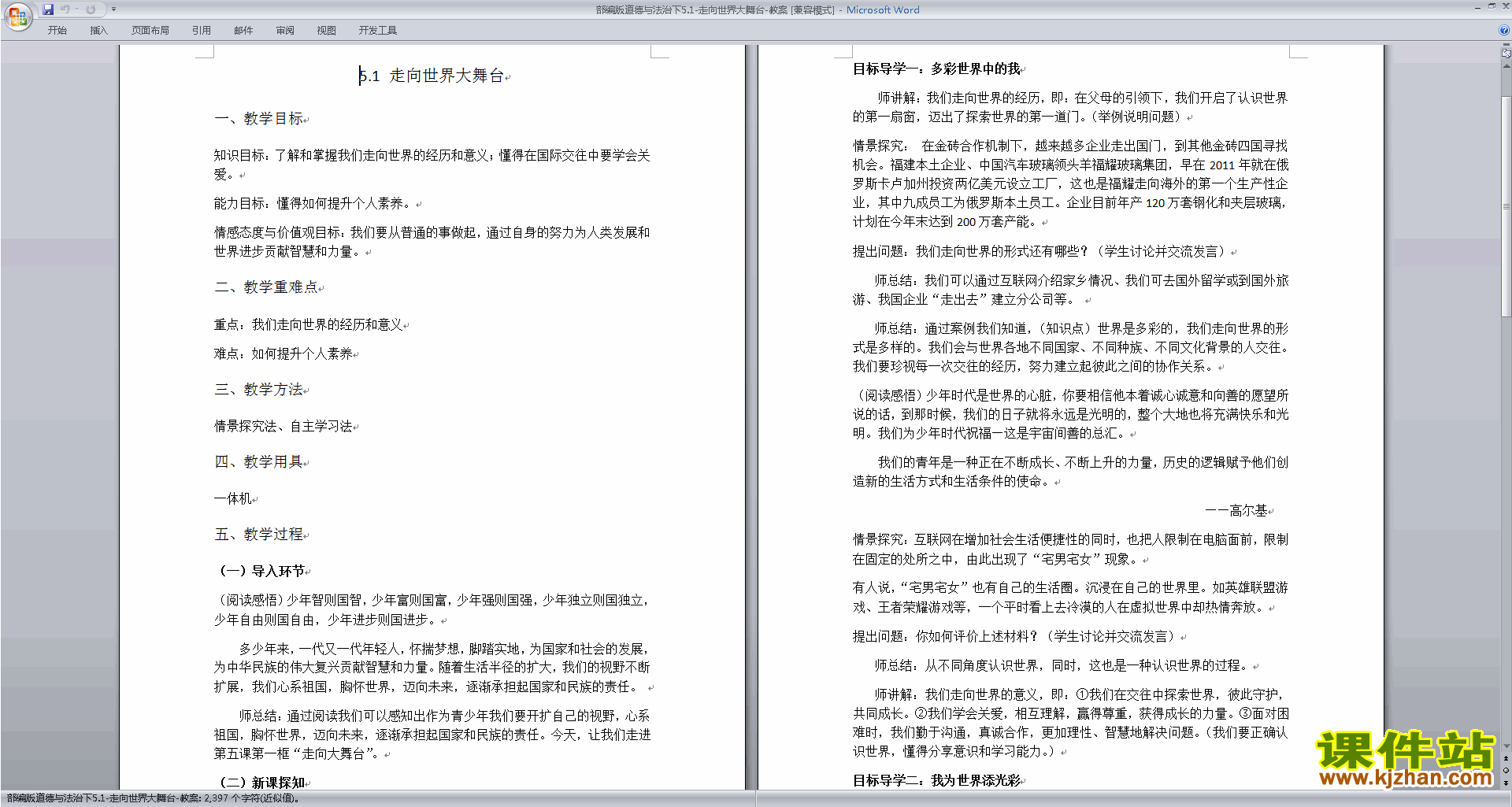Click the Next Page double-arrow button
Viewport: 1512px width, 807px height.
(1506, 783)
